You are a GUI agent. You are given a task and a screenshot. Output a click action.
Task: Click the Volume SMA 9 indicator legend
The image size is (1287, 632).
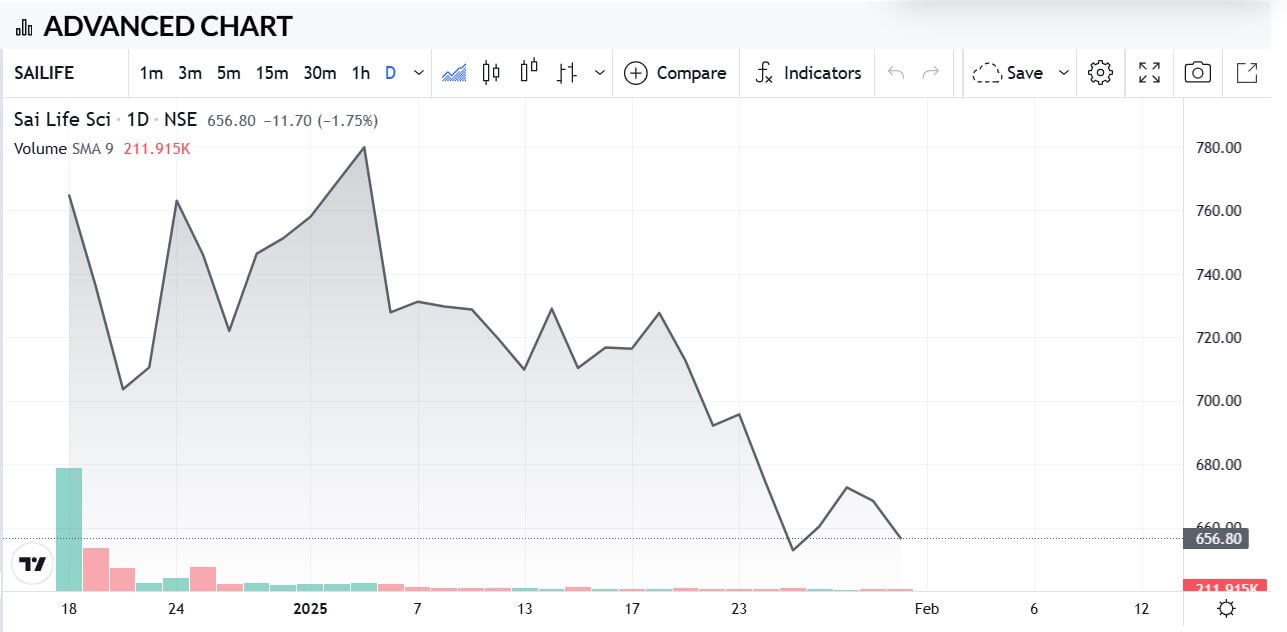point(64,149)
